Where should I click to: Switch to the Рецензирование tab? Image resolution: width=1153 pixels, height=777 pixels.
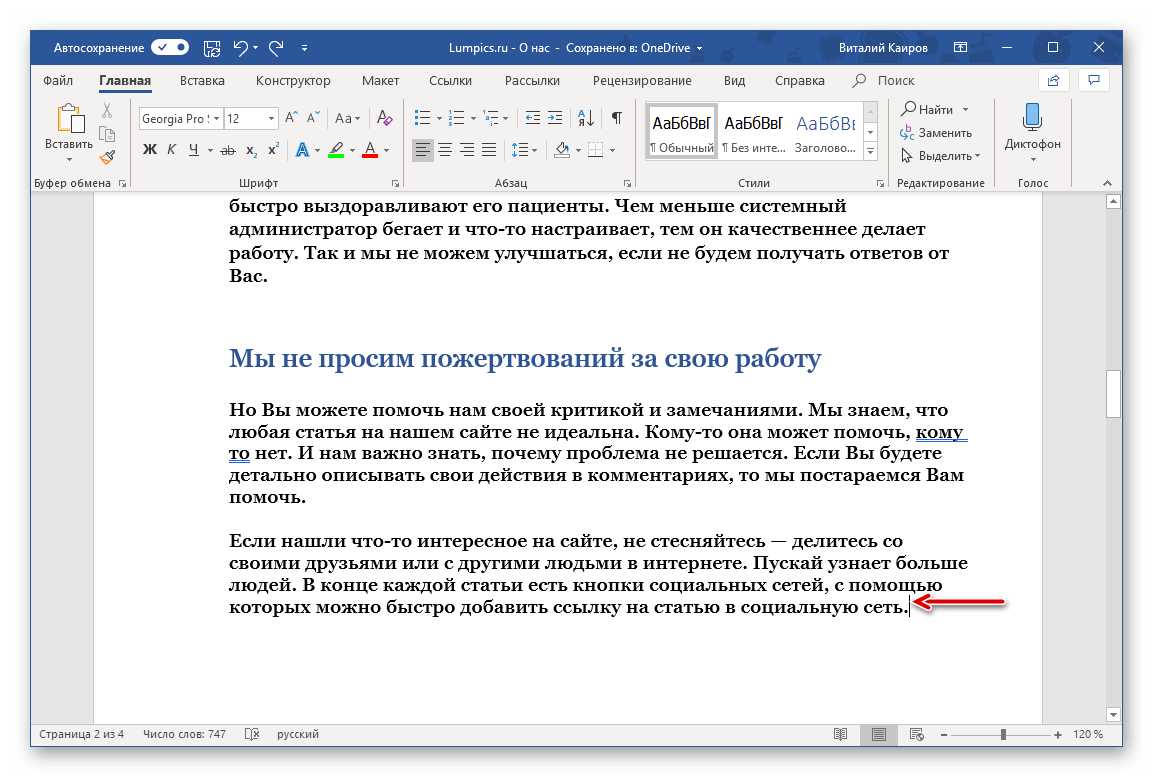641,81
